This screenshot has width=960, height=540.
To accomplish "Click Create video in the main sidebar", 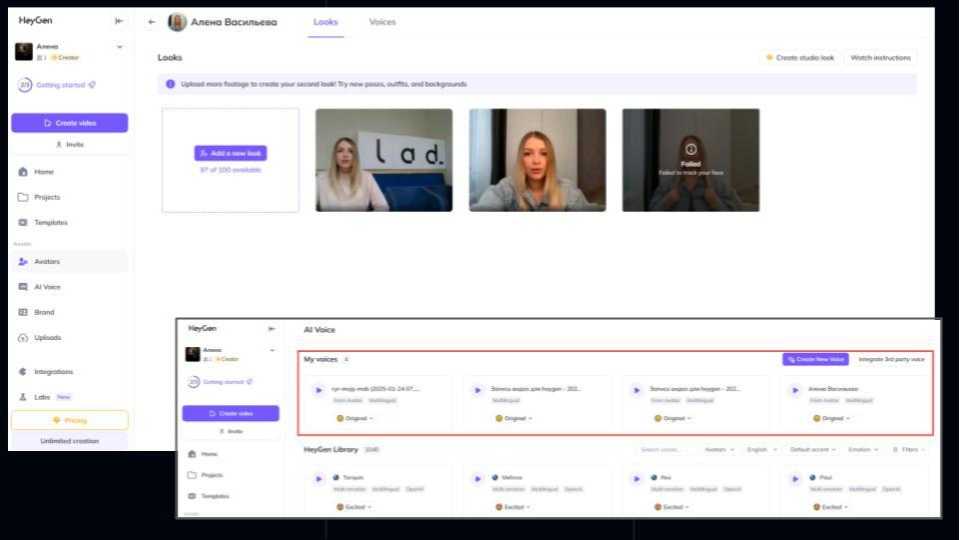I will (70, 123).
